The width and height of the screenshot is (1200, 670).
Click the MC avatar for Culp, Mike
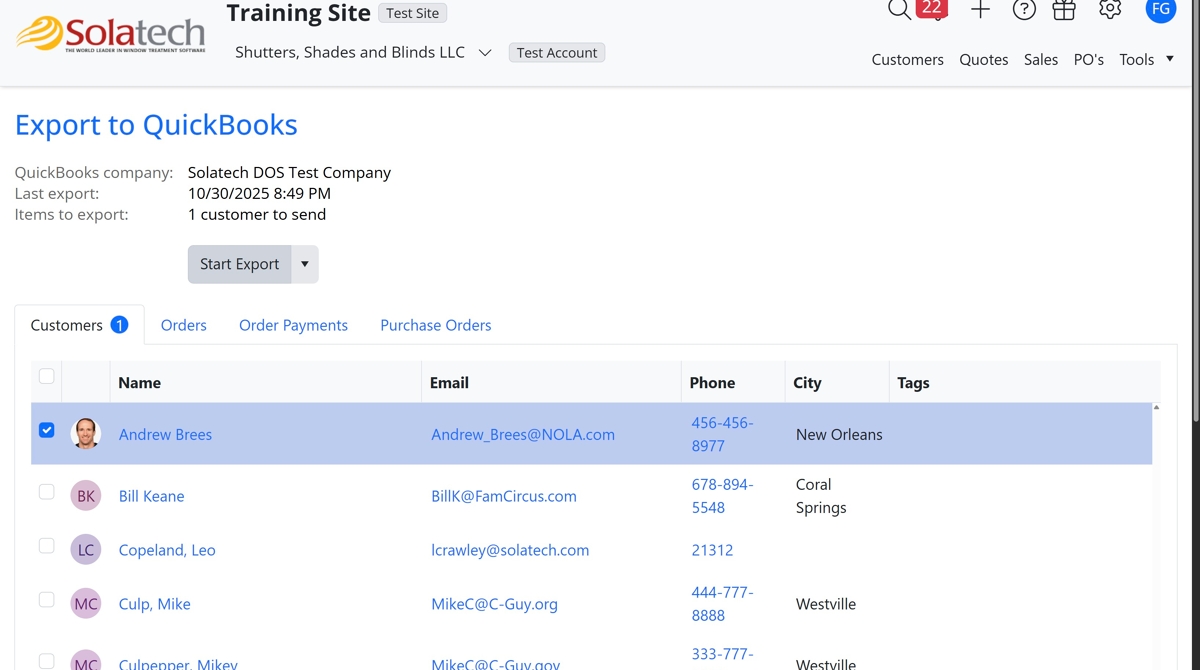[x=86, y=604]
